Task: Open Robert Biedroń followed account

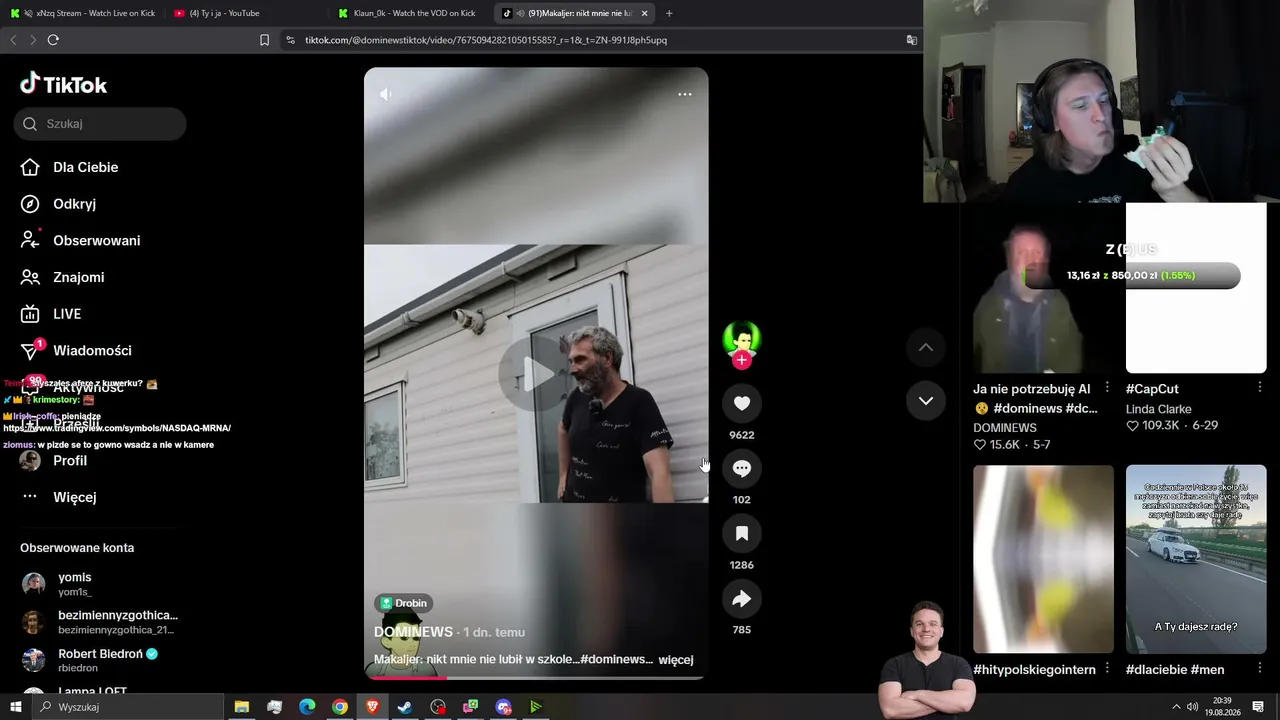Action: (x=98, y=660)
